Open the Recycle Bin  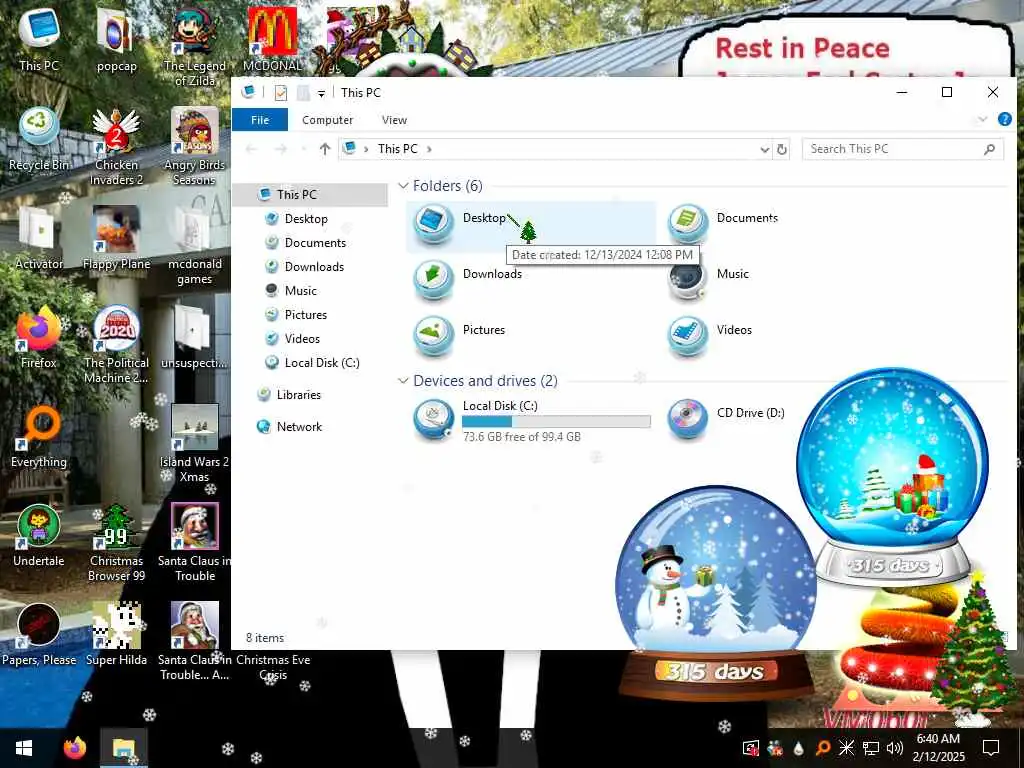39,139
